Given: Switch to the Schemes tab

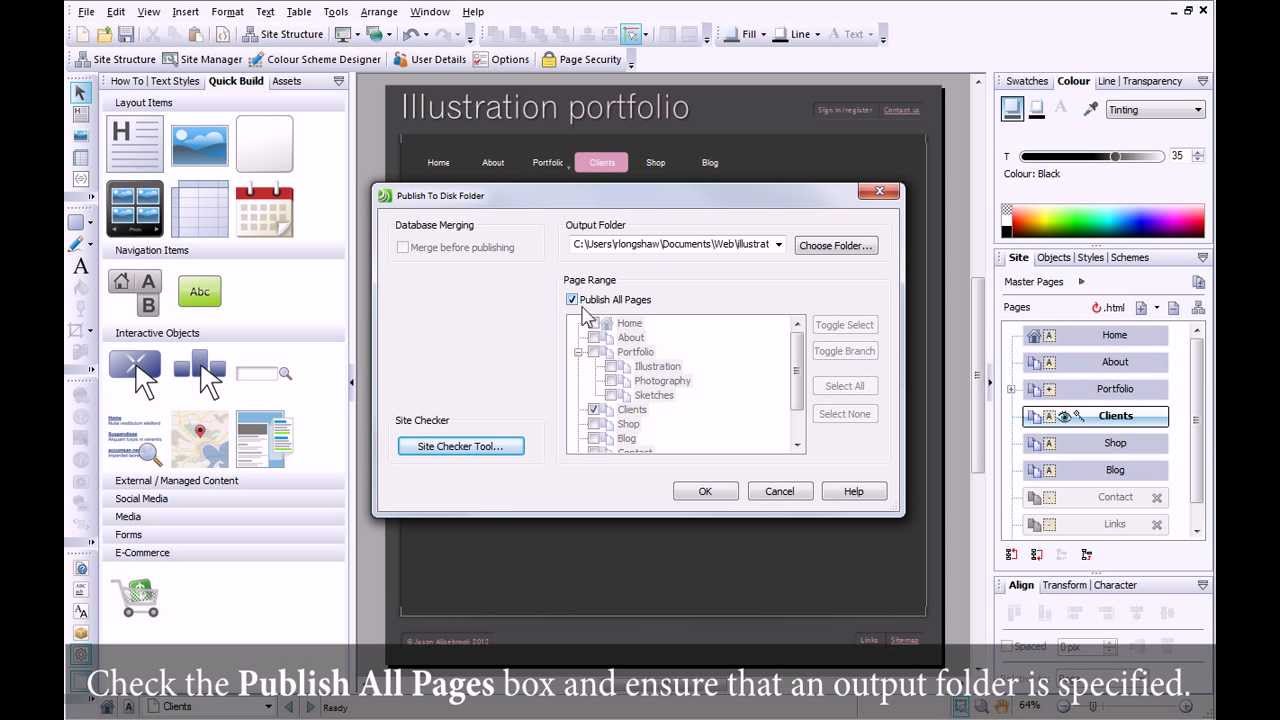Looking at the screenshot, I should [x=1130, y=258].
